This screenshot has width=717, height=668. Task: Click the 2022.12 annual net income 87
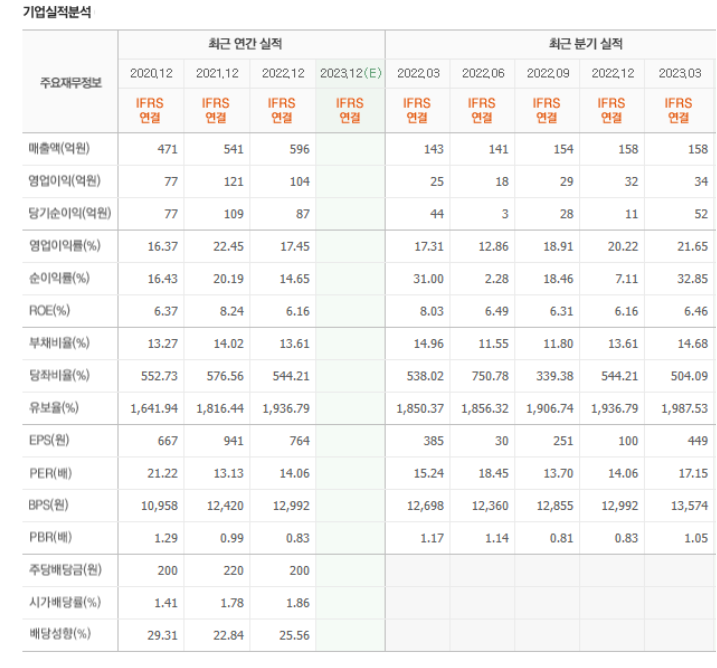[x=303, y=214]
